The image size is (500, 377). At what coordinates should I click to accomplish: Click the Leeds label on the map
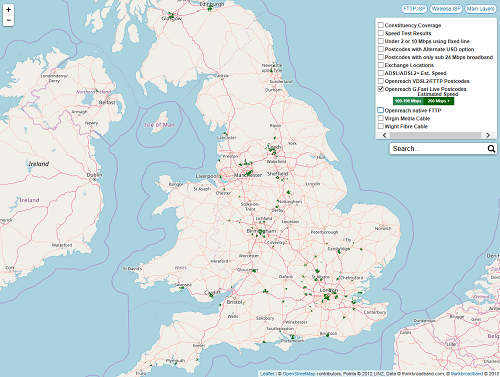tap(275, 147)
